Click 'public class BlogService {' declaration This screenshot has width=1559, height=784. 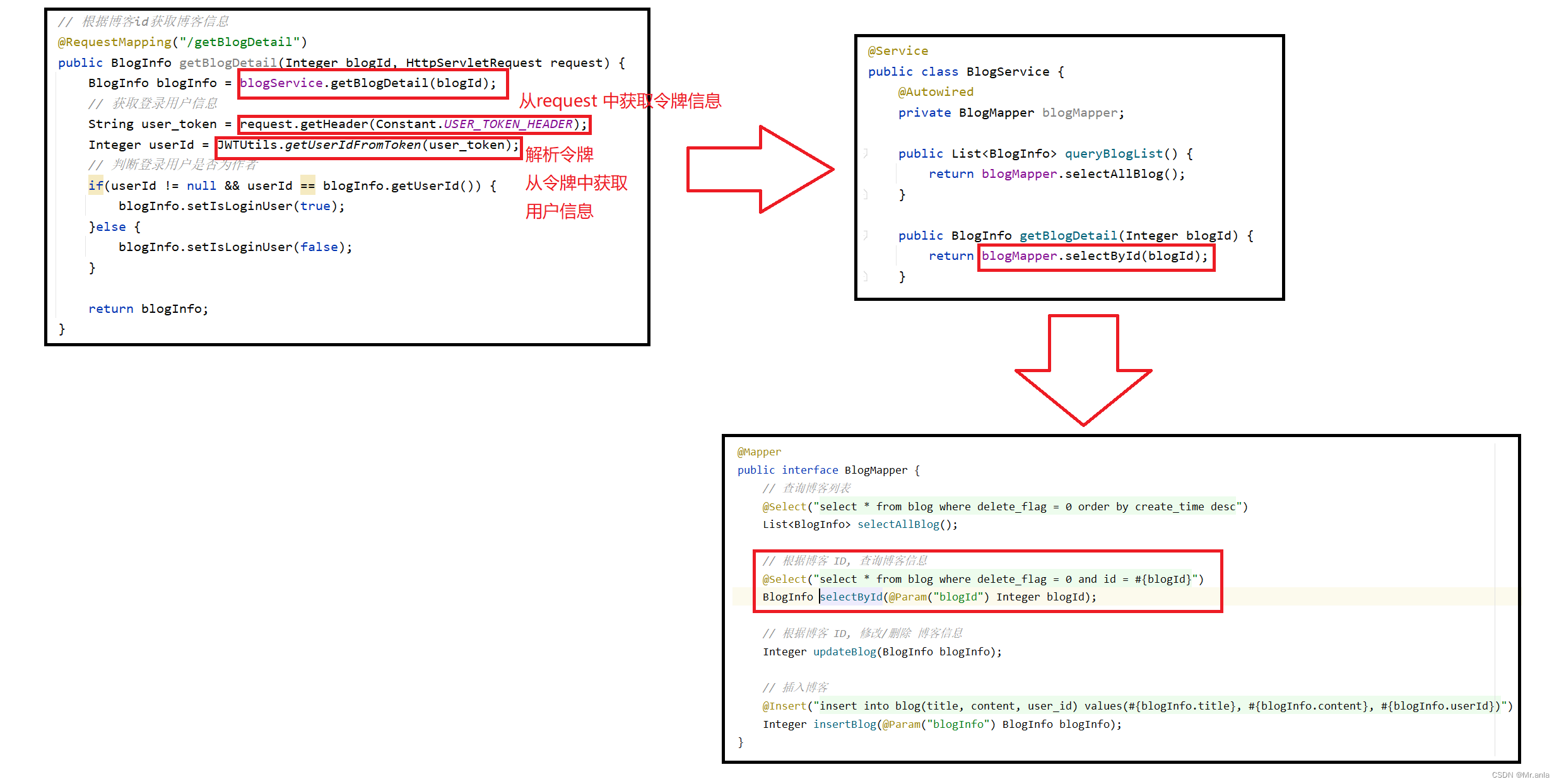point(966,72)
